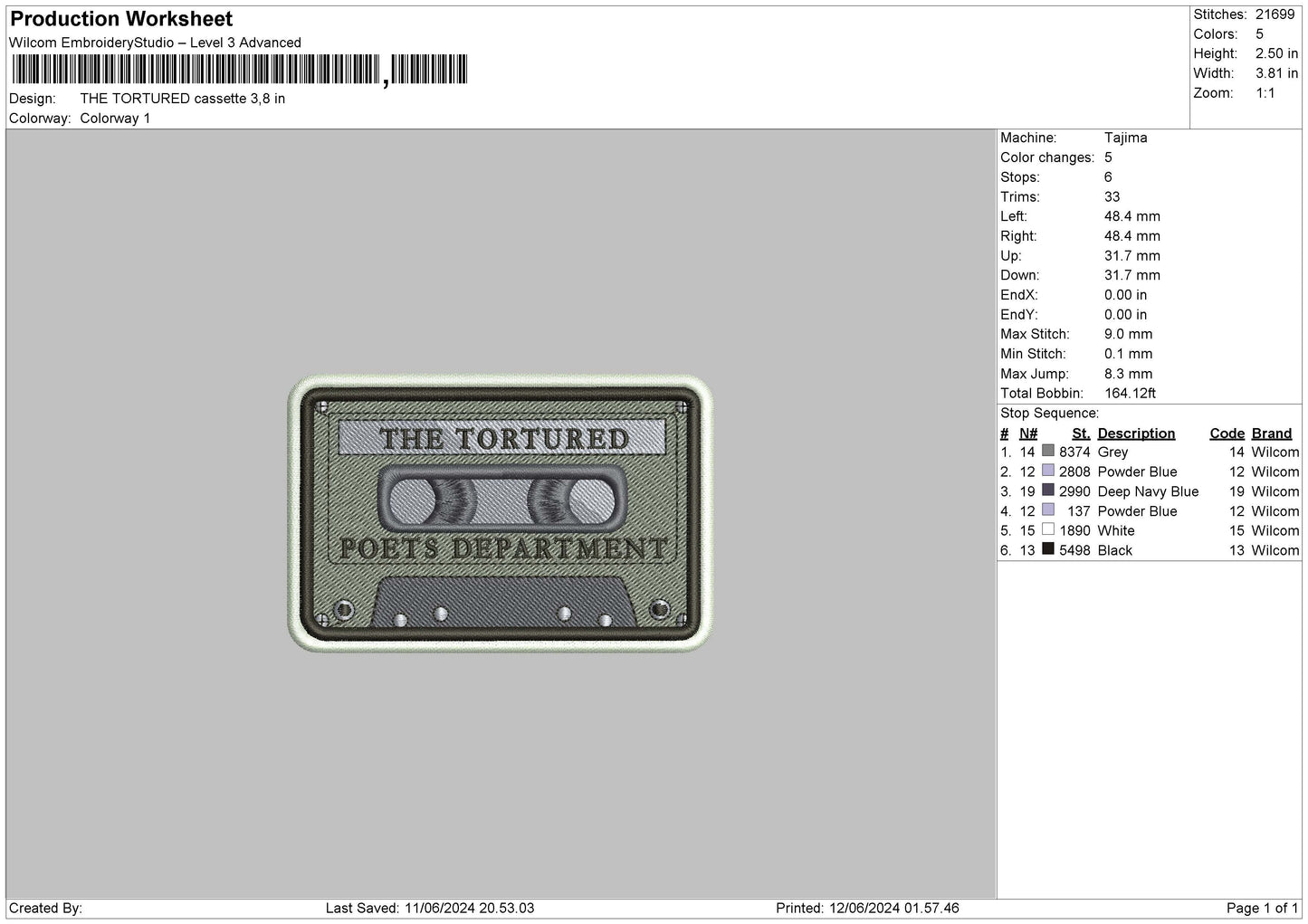Viewport: 1308px width, 924px height.
Task: Select the Black color swatch
Action: click(1048, 549)
